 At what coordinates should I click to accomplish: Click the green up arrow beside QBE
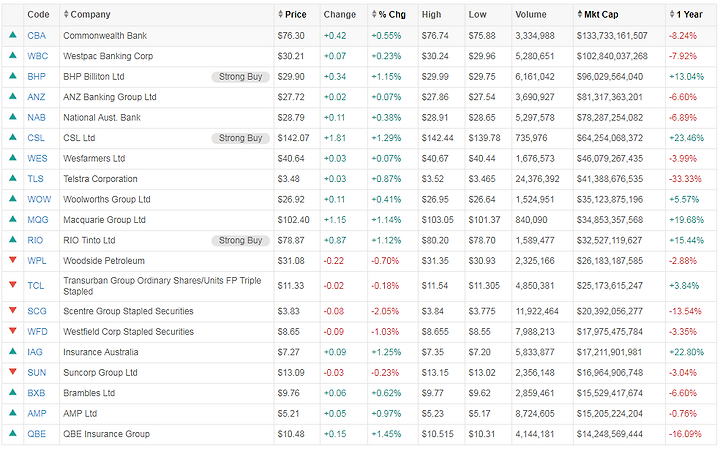12,434
